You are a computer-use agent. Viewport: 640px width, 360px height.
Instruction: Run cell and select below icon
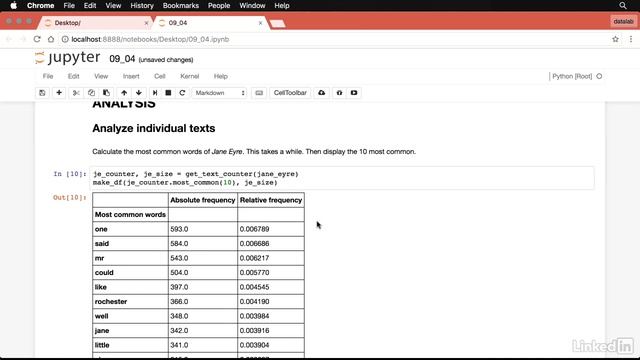point(155,93)
